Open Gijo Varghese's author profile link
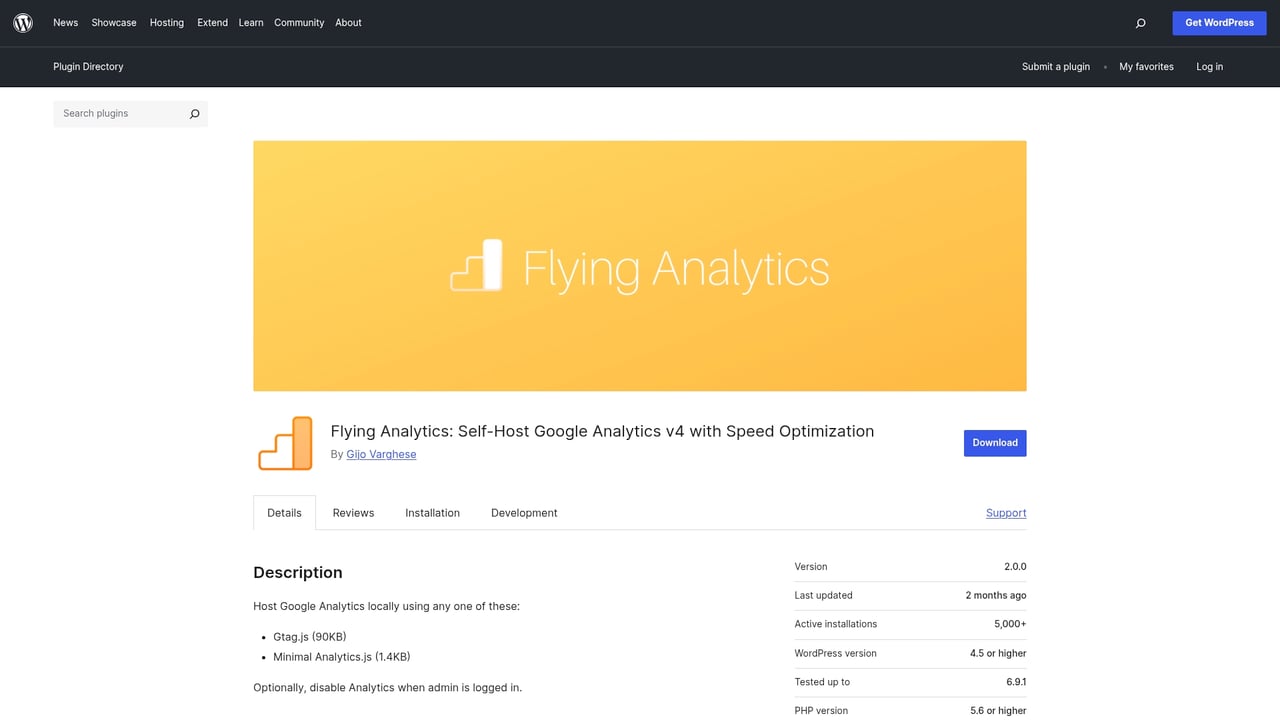This screenshot has height=720, width=1280. [381, 453]
